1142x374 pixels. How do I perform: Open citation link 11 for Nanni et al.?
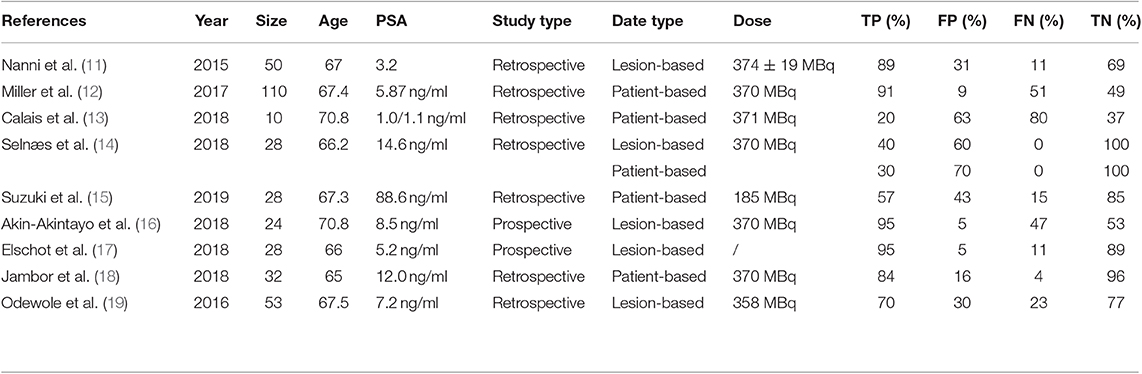(92, 65)
